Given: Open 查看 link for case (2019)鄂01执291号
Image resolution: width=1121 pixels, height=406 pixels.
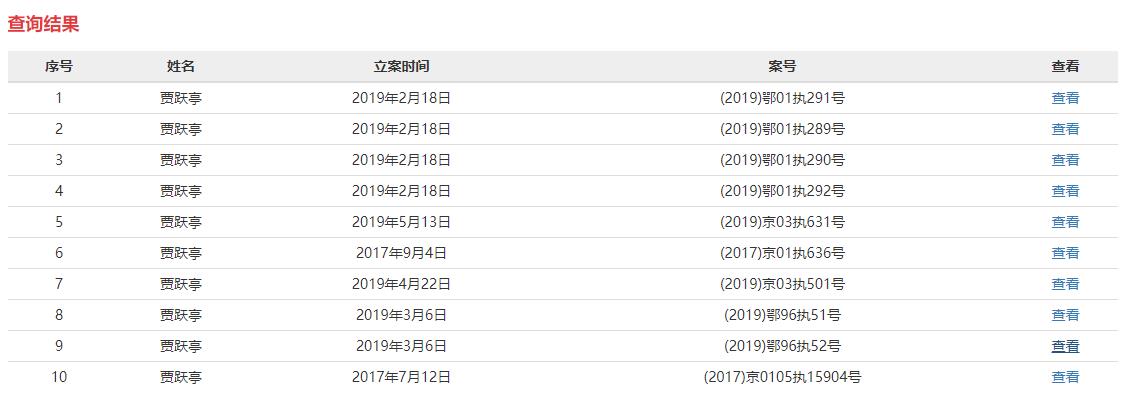Looking at the screenshot, I should [1065, 98].
